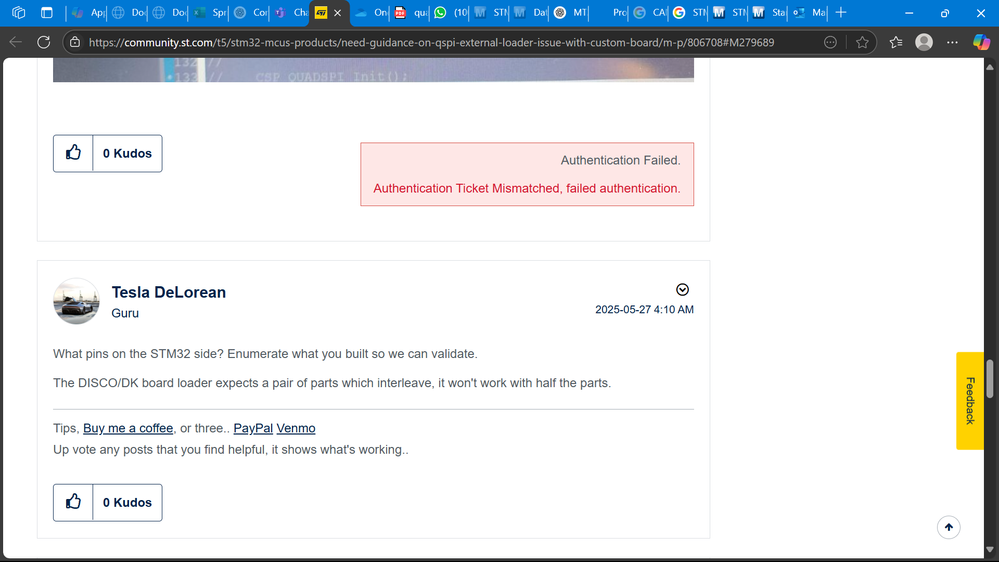View site information lock icon
This screenshot has width=999, height=562.
pos(75,42)
